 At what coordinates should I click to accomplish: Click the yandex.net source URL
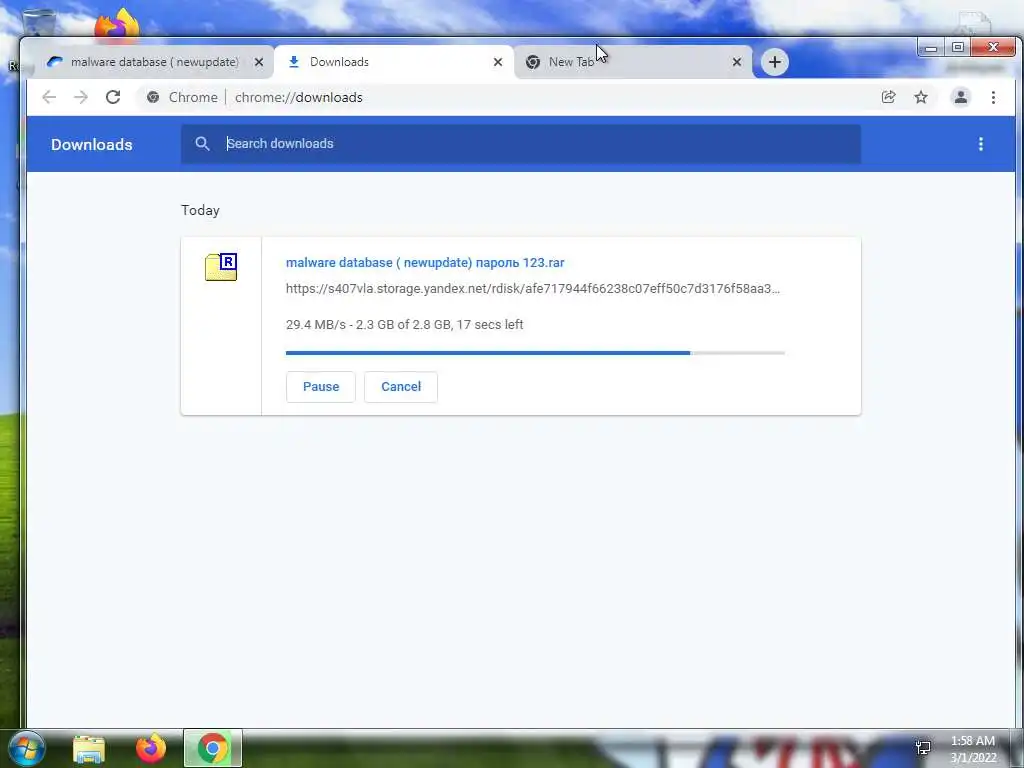[533, 289]
